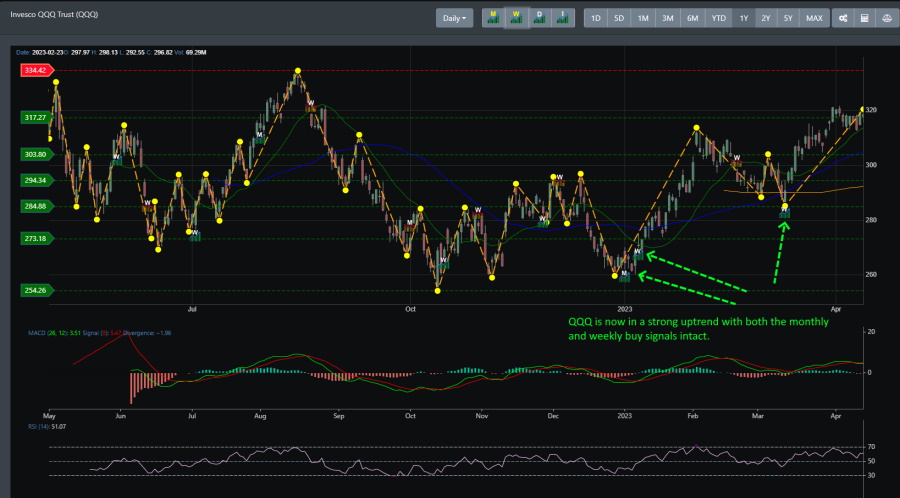900x498 pixels.
Task: Select the 2Y range button
Action: point(766,18)
